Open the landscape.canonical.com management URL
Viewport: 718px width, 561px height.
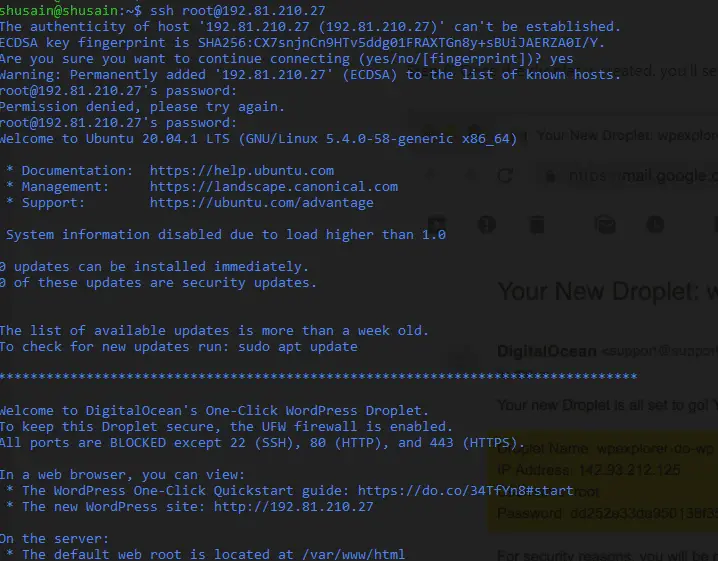273,187
